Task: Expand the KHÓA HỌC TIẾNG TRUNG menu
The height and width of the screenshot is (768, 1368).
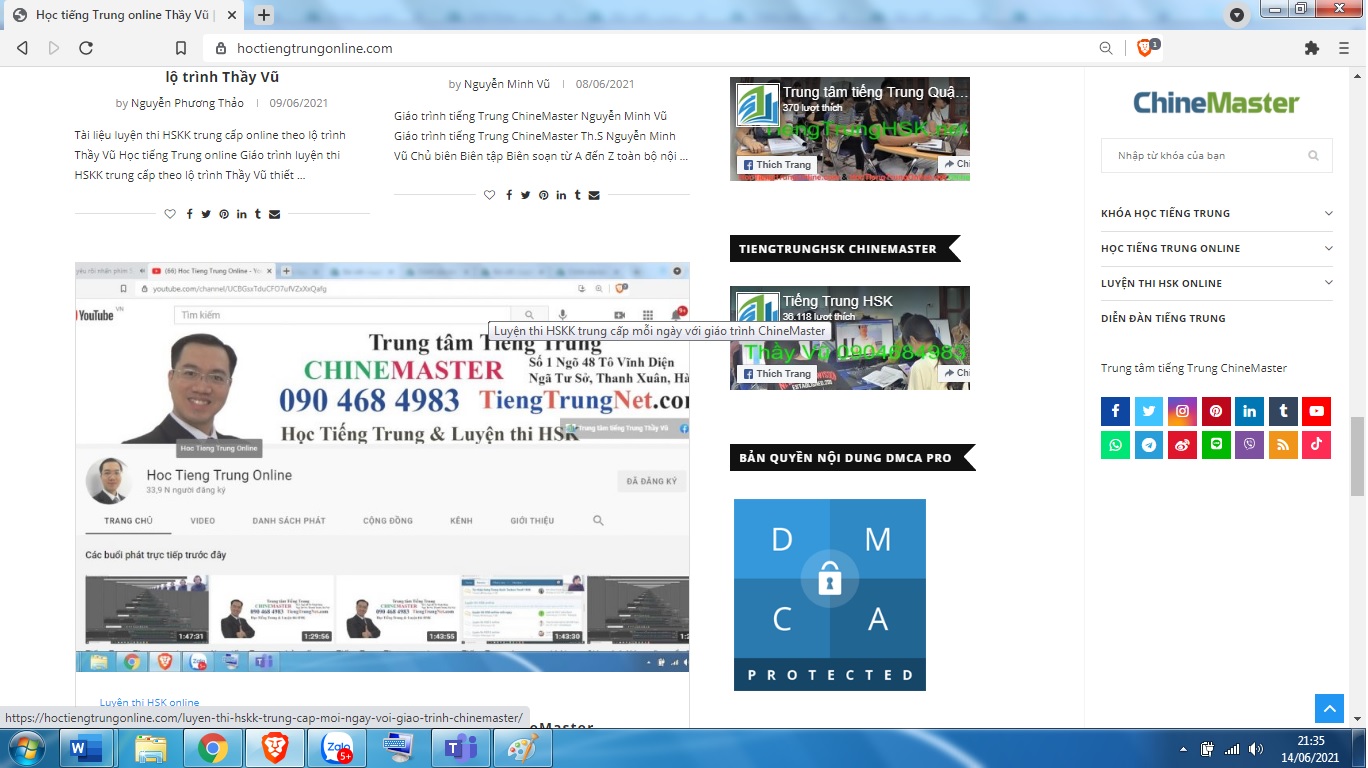Action: (x=1328, y=213)
